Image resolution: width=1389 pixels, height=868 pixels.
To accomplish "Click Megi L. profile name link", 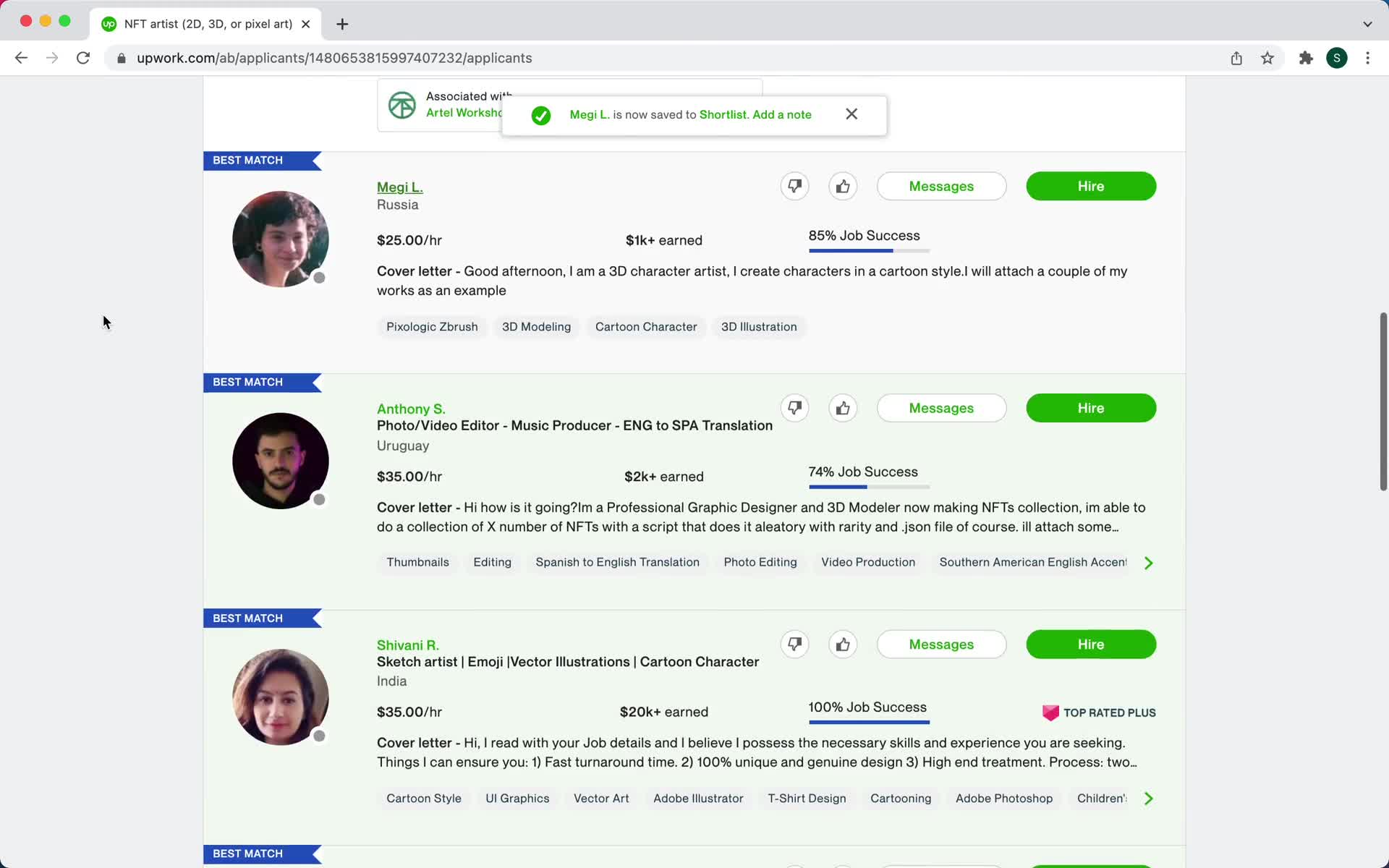I will 399,186.
